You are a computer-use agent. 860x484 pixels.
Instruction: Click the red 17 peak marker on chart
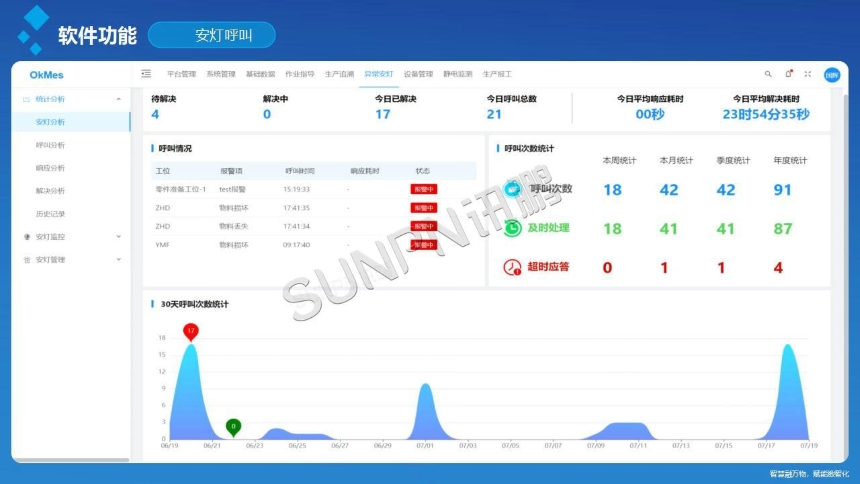pos(191,331)
